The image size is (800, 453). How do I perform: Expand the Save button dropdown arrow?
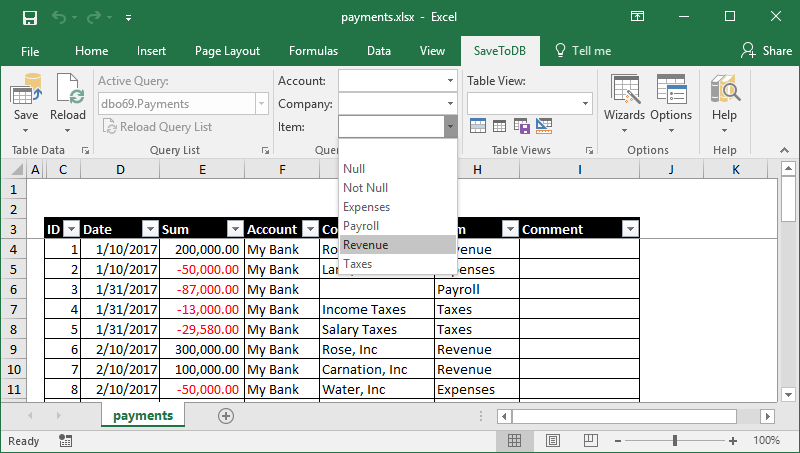point(26,131)
